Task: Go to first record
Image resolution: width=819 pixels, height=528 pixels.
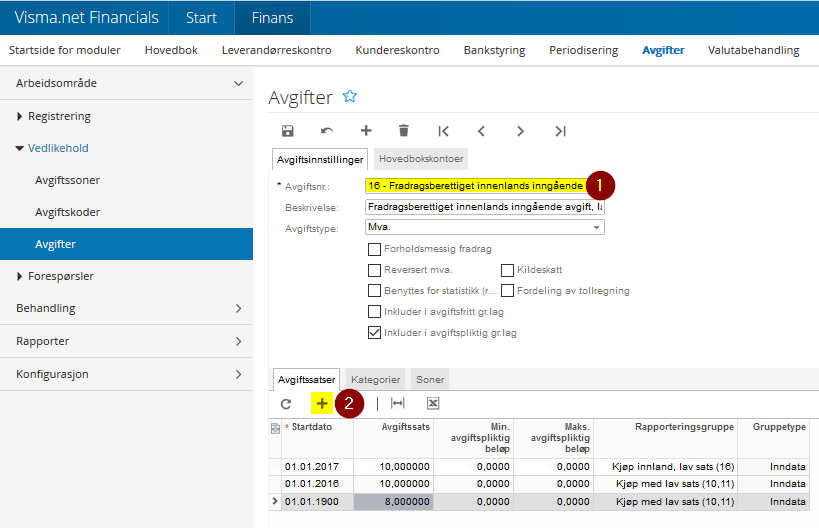Action: 443,131
